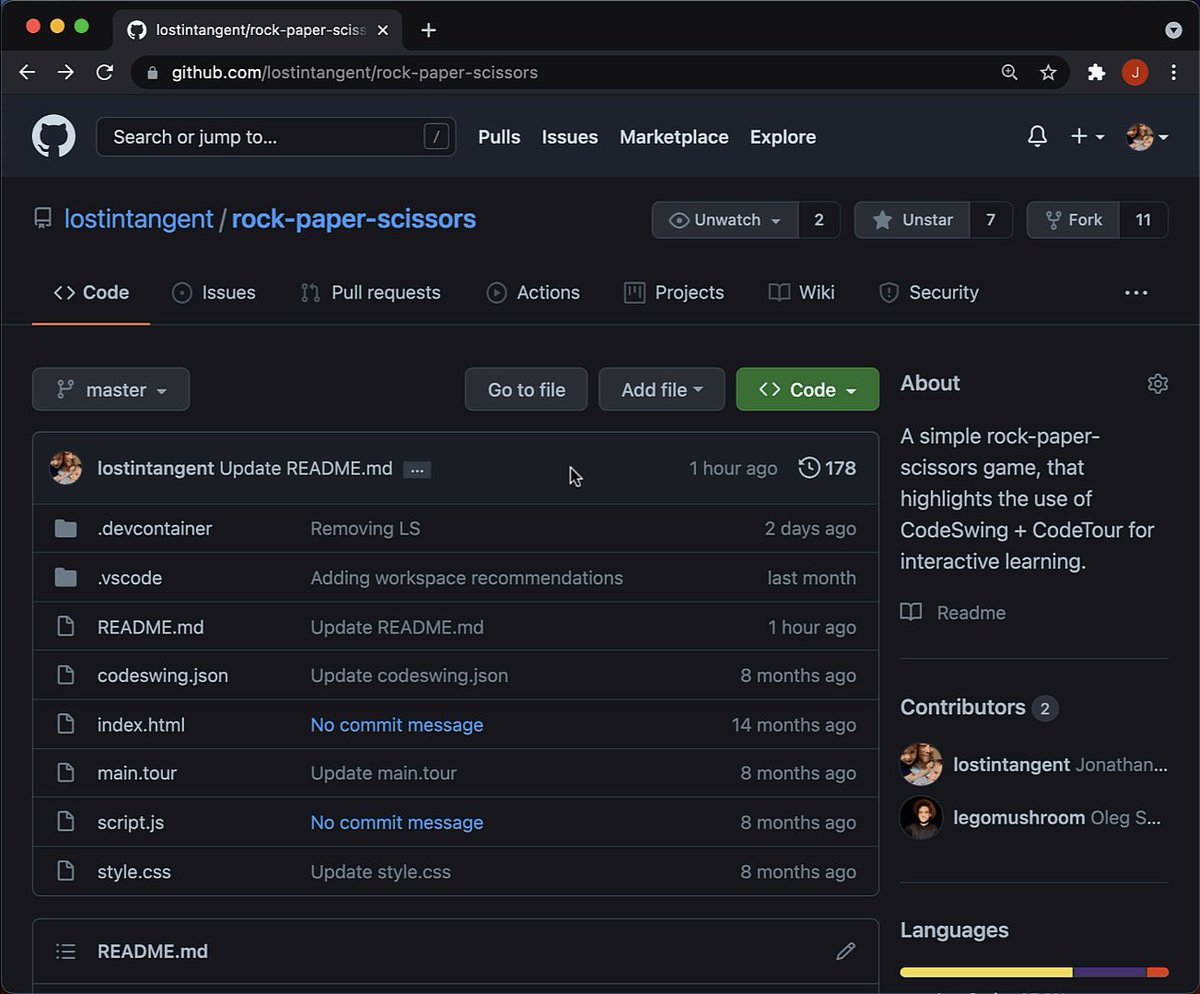Image resolution: width=1200 pixels, height=994 pixels.
Task: Open Explore in the top navigation
Action: coord(783,137)
